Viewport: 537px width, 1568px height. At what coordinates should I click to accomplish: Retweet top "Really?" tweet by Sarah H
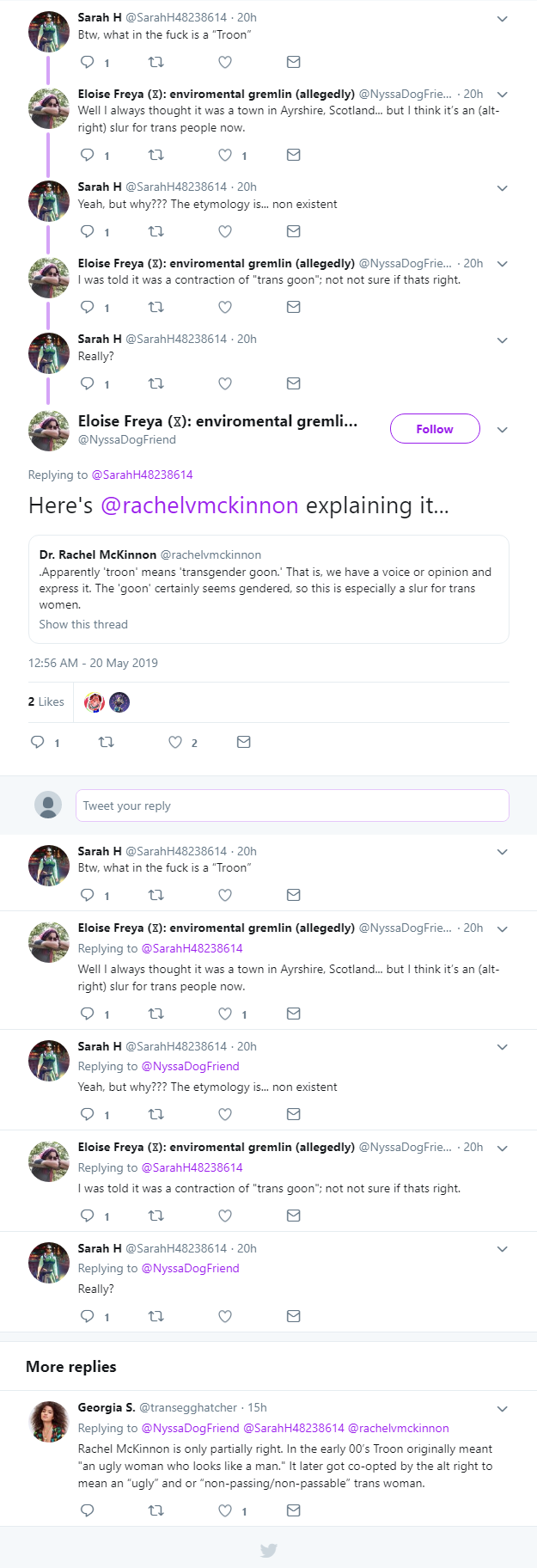(156, 383)
